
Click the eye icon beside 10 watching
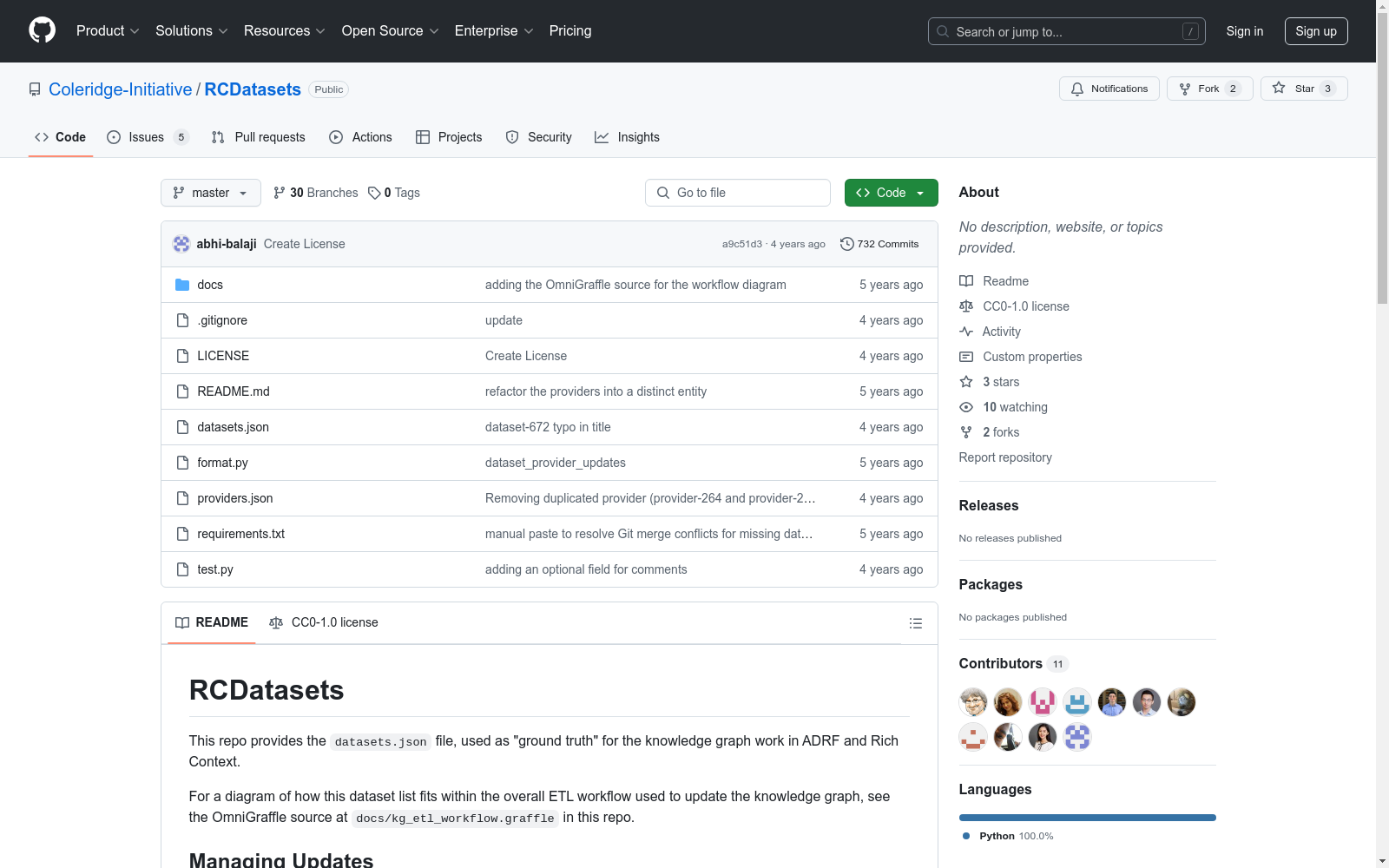point(966,407)
